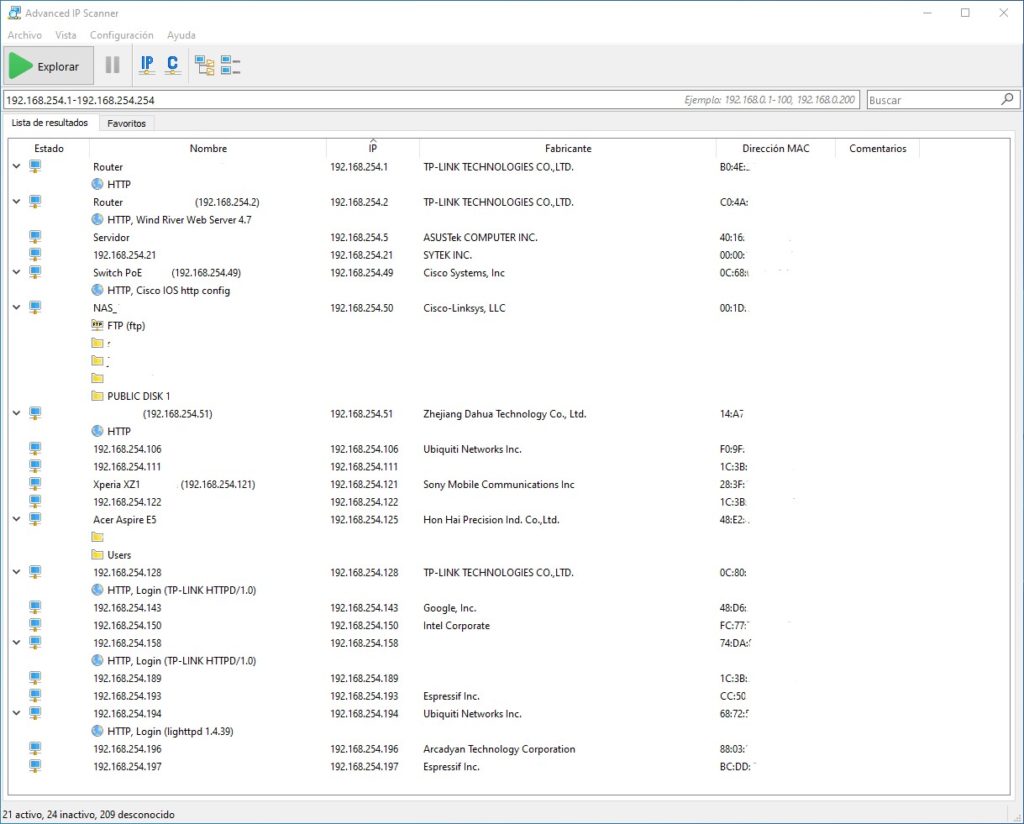Collapse the 192.168.254.158 row
The image size is (1024, 824).
16,642
